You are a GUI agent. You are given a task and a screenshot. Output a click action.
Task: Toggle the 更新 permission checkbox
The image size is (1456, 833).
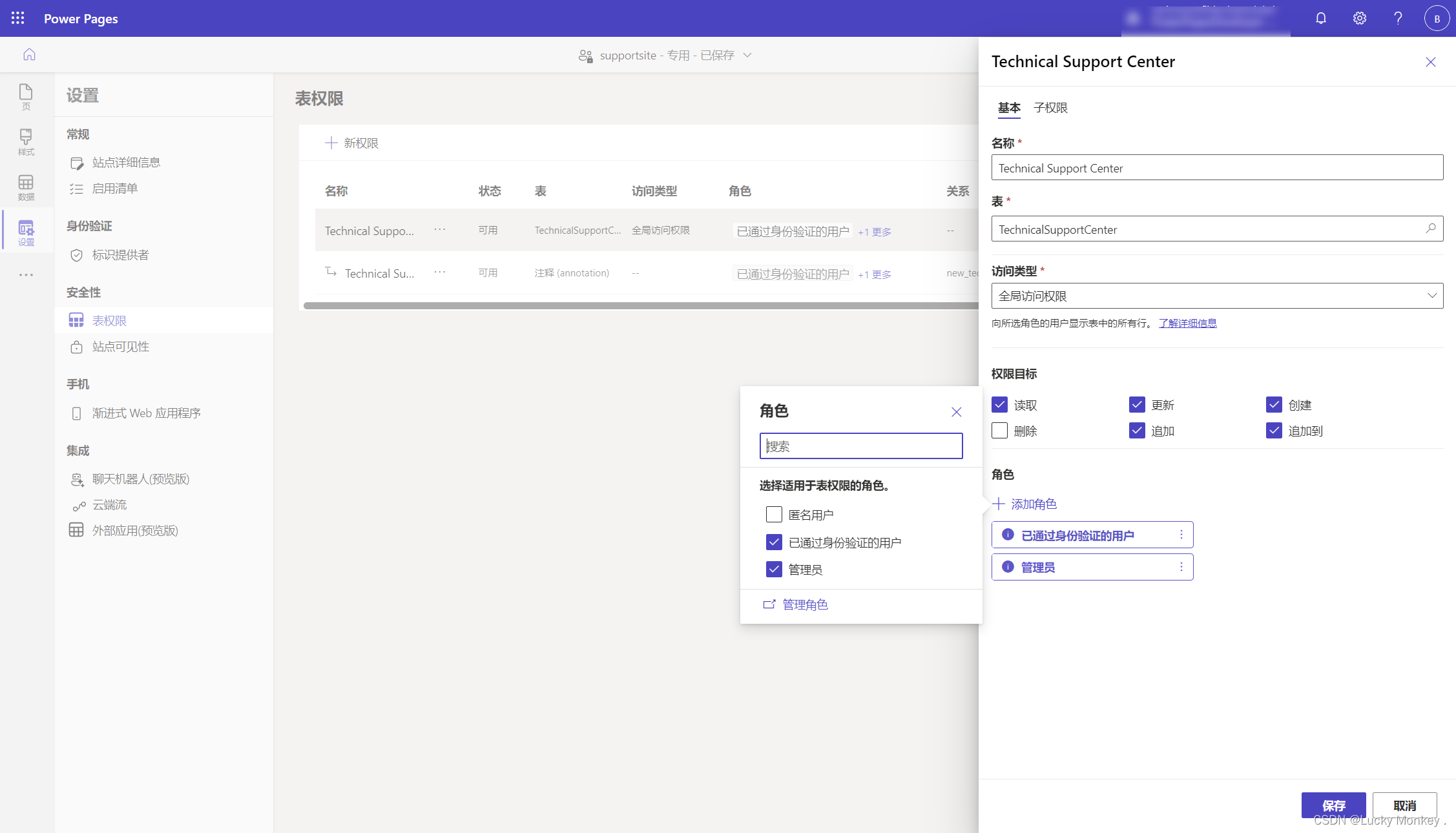point(1137,405)
